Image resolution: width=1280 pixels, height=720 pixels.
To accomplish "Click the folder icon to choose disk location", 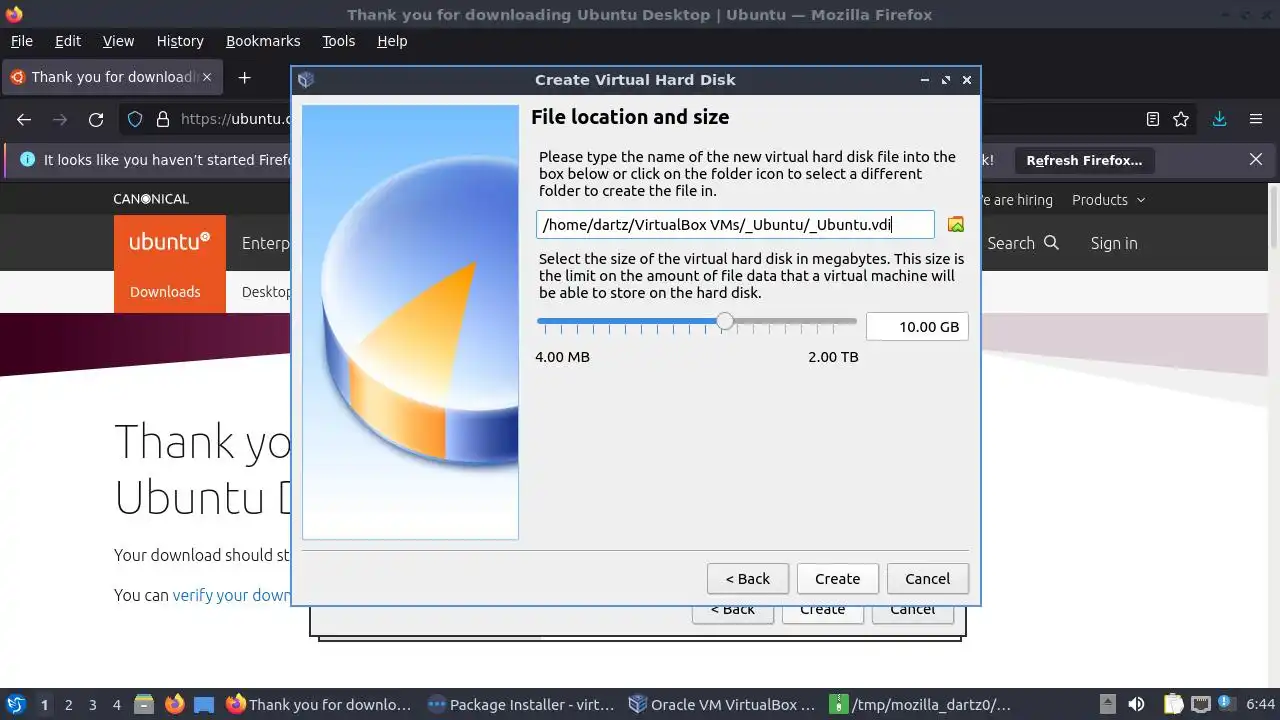I will click(956, 225).
